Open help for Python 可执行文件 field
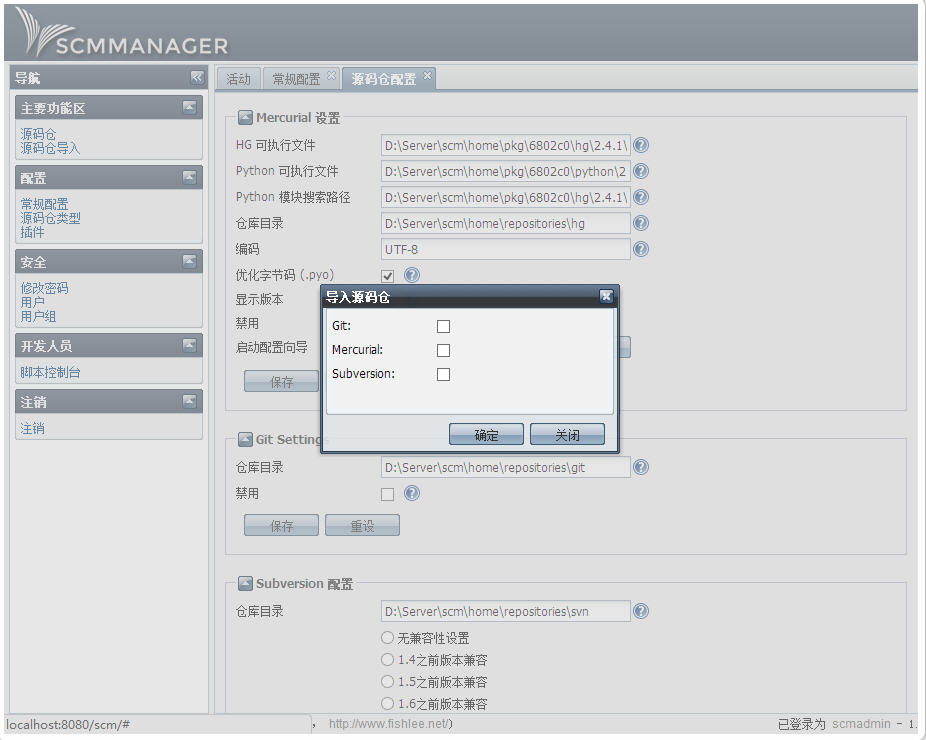The width and height of the screenshot is (926, 740). pyautogui.click(x=641, y=171)
